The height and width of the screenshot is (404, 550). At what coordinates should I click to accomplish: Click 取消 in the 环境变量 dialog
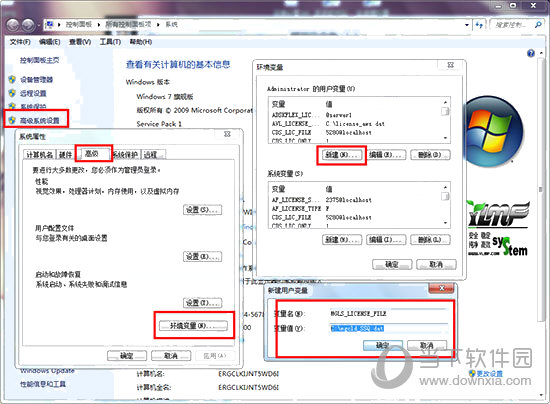pyautogui.click(x=436, y=264)
